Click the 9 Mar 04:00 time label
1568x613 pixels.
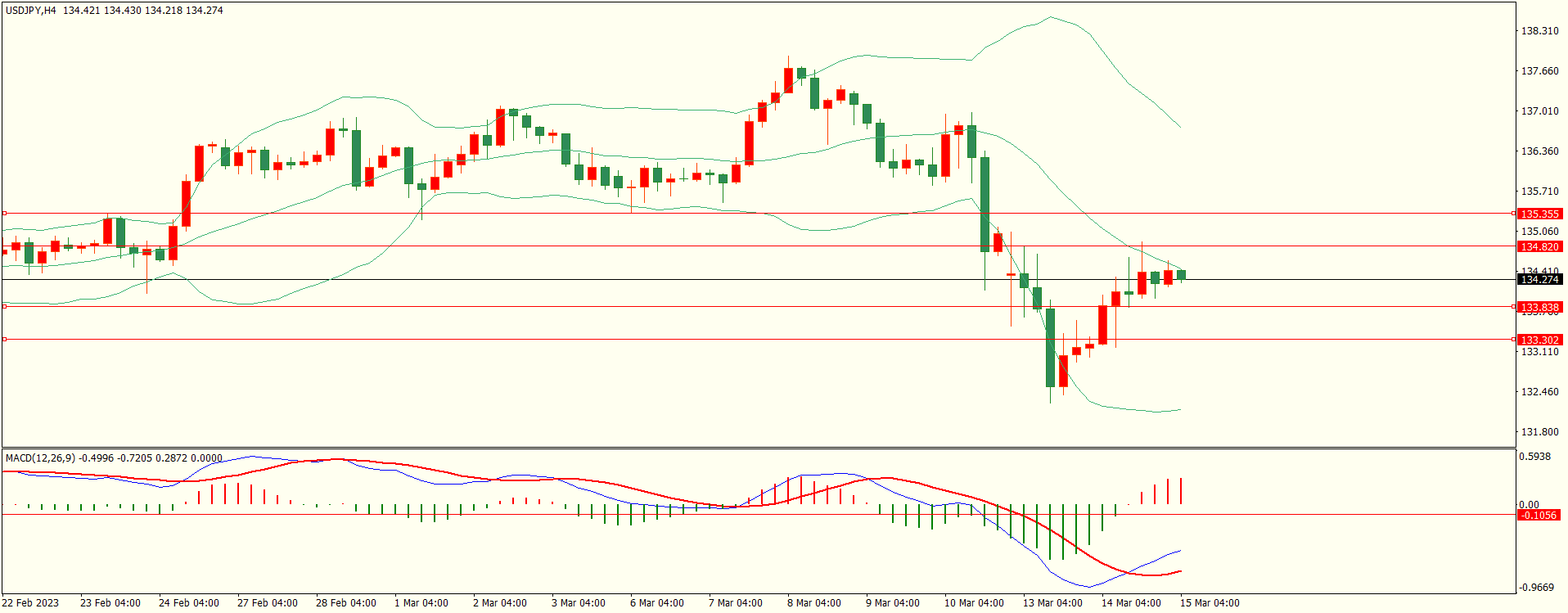(893, 603)
